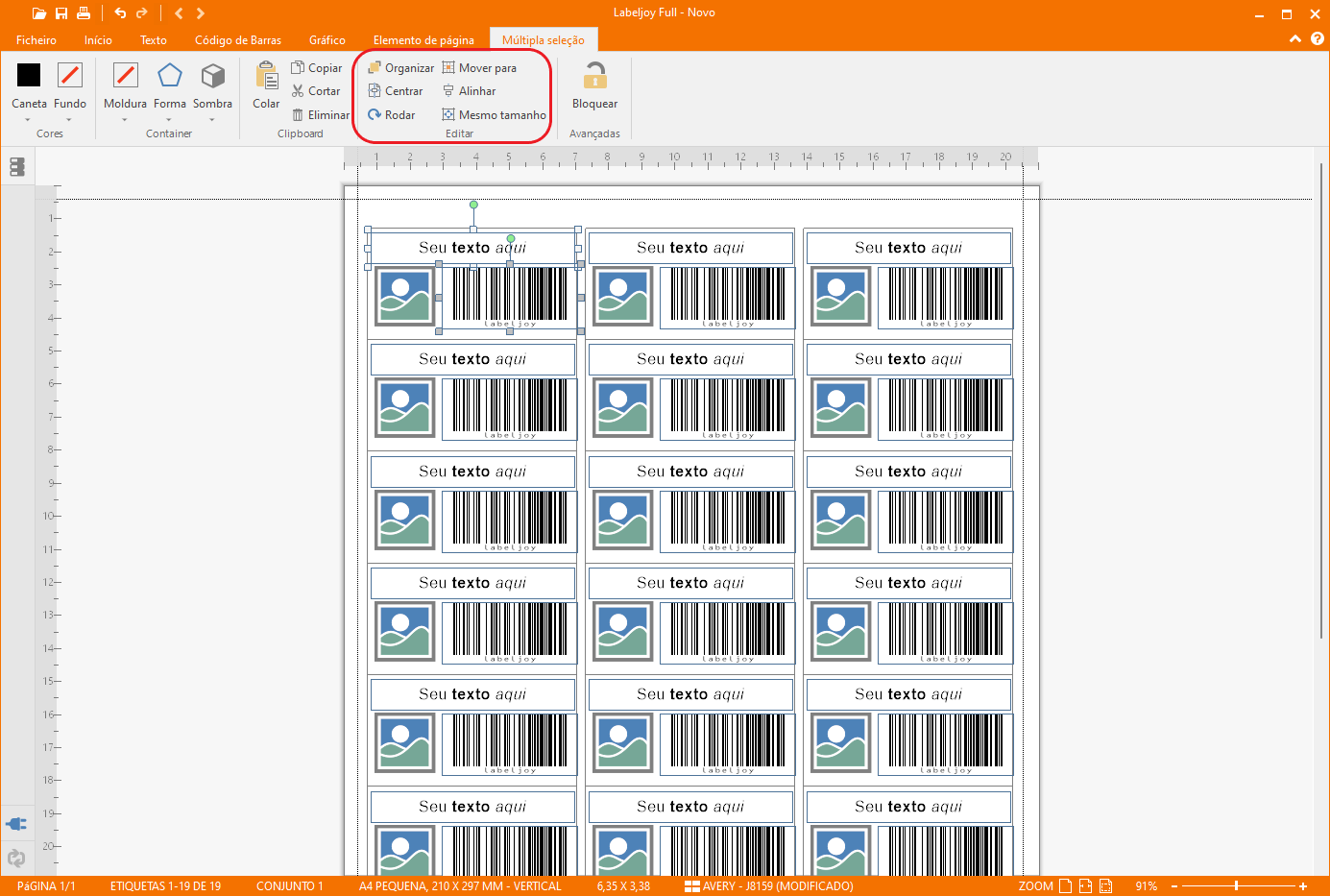This screenshot has height=896, width=1330.
Task: Go to next with the right chevron
Action: (x=200, y=13)
